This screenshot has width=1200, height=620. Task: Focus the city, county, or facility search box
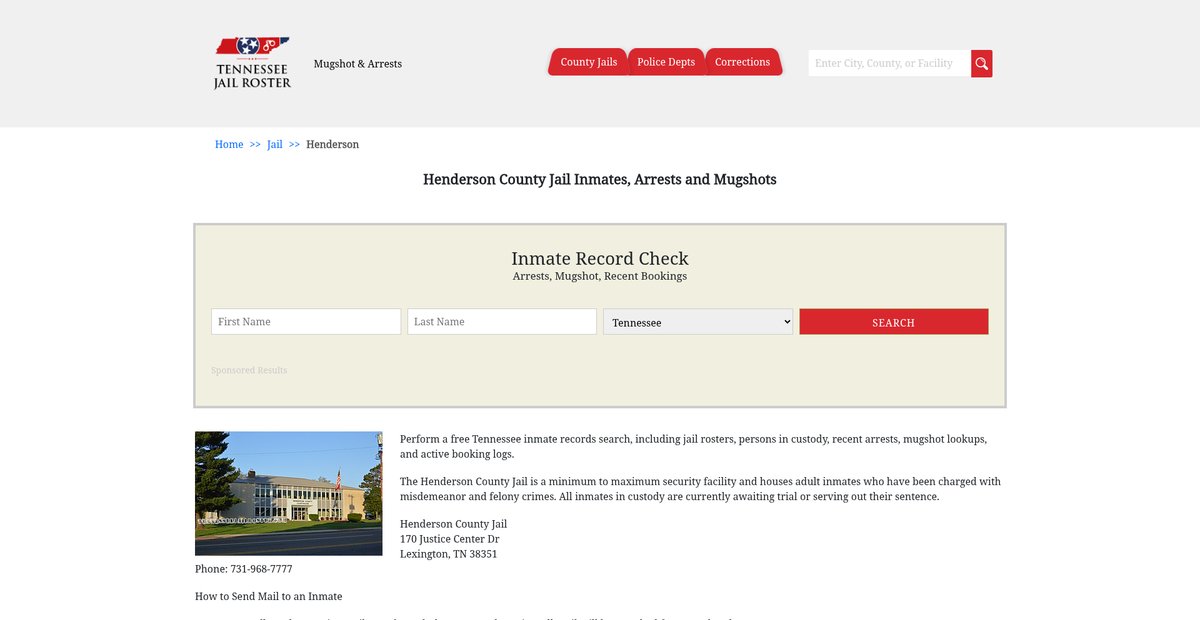(x=888, y=64)
